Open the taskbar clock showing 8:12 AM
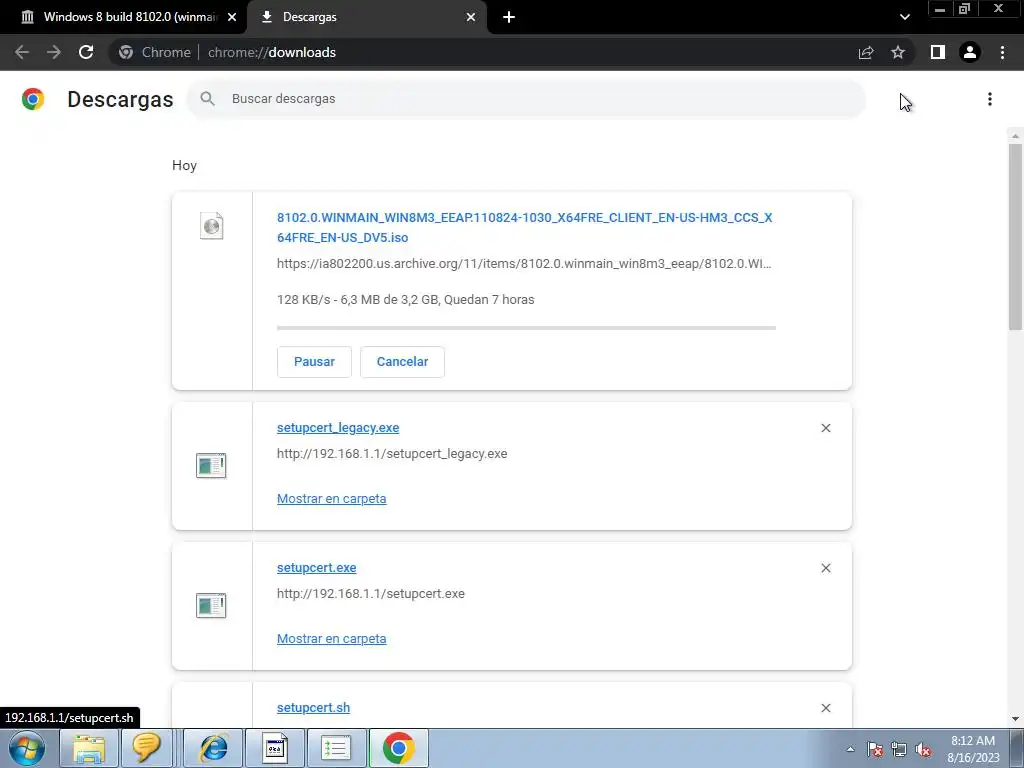Viewport: 1024px width, 768px height. pyautogui.click(x=973, y=749)
